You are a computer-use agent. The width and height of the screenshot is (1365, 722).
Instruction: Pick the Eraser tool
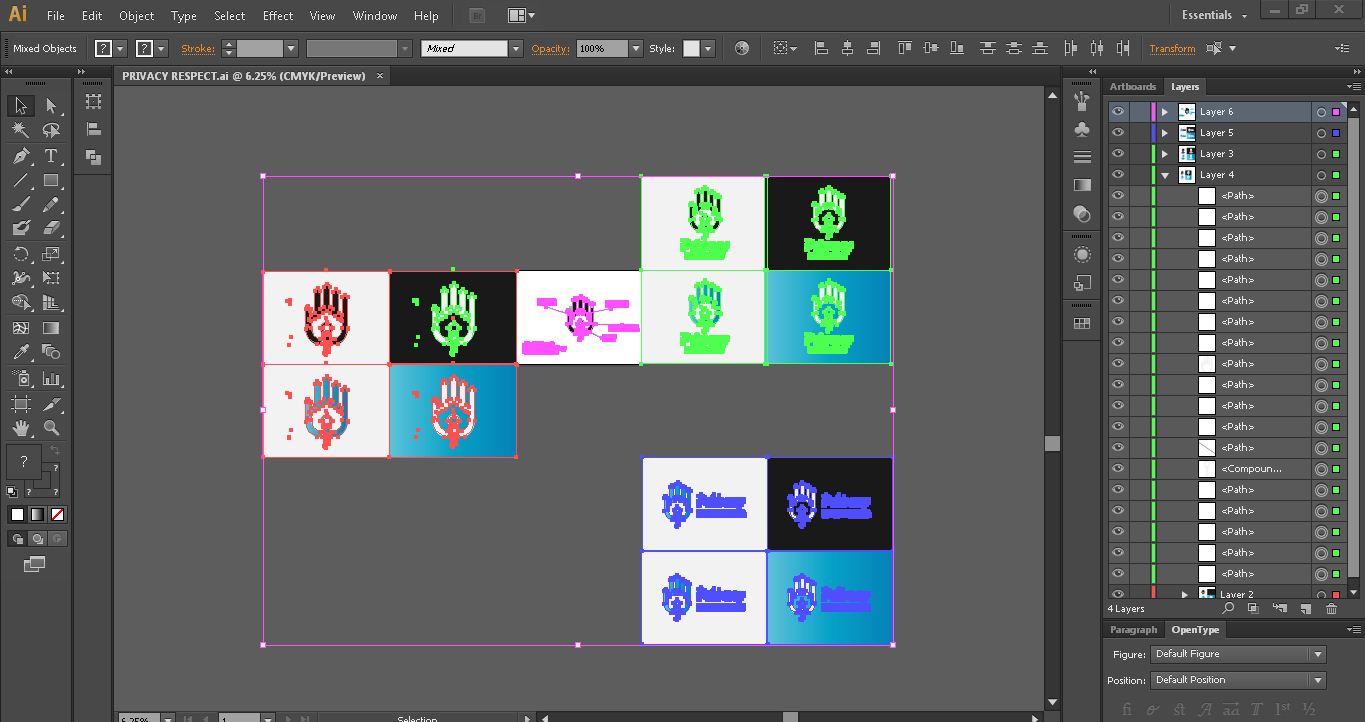(51, 229)
